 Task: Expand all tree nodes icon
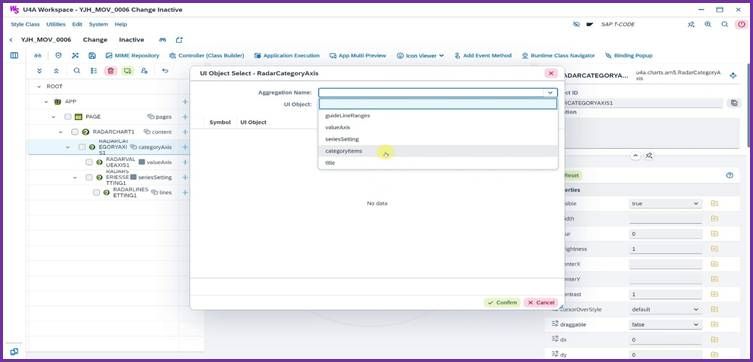[39, 71]
